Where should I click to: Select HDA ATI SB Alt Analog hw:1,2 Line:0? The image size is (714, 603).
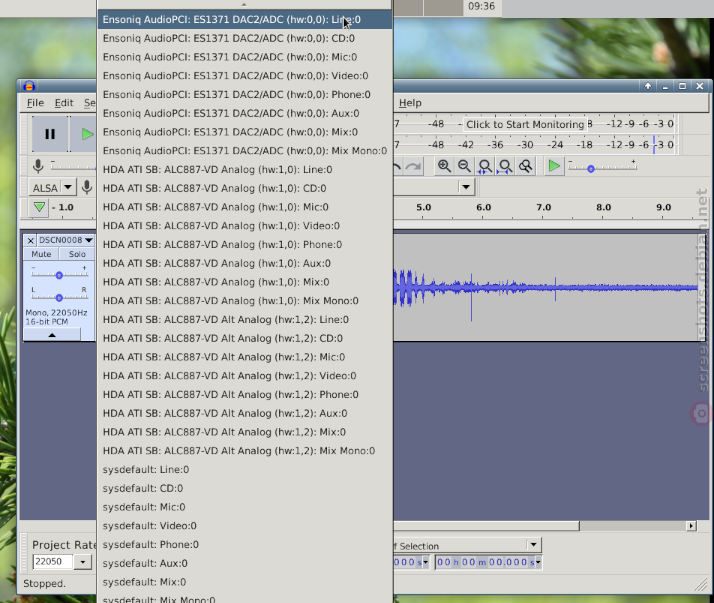[245, 319]
